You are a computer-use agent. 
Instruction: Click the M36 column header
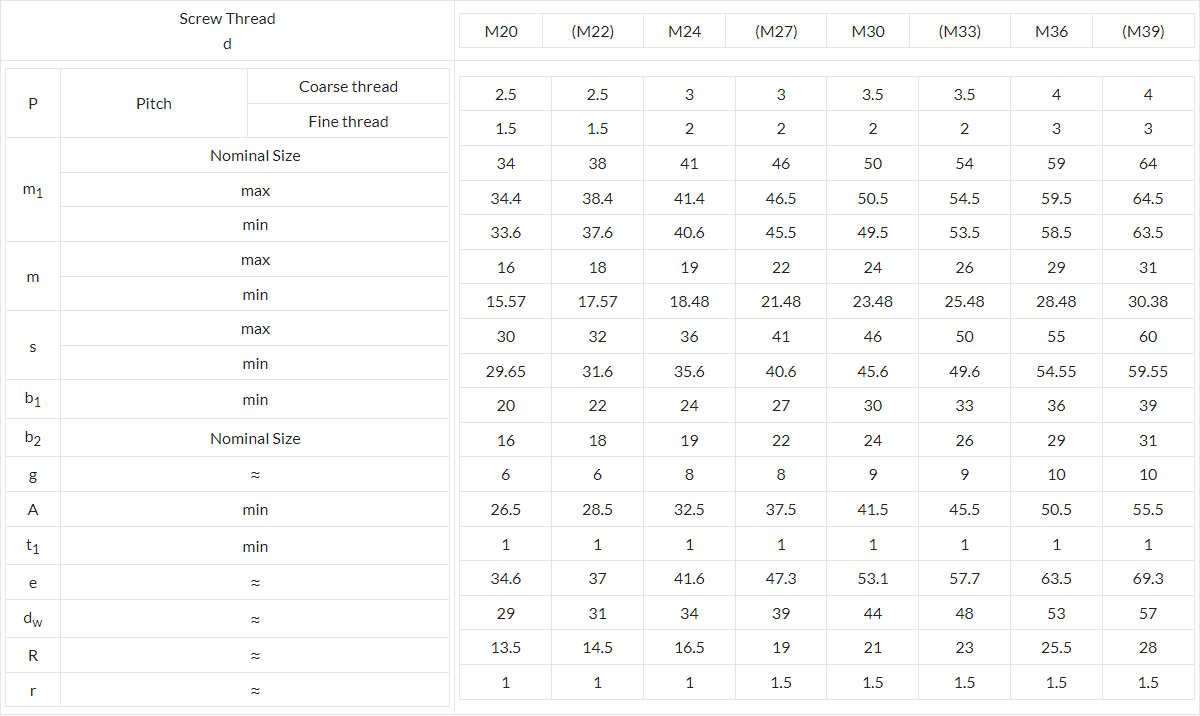(1052, 31)
